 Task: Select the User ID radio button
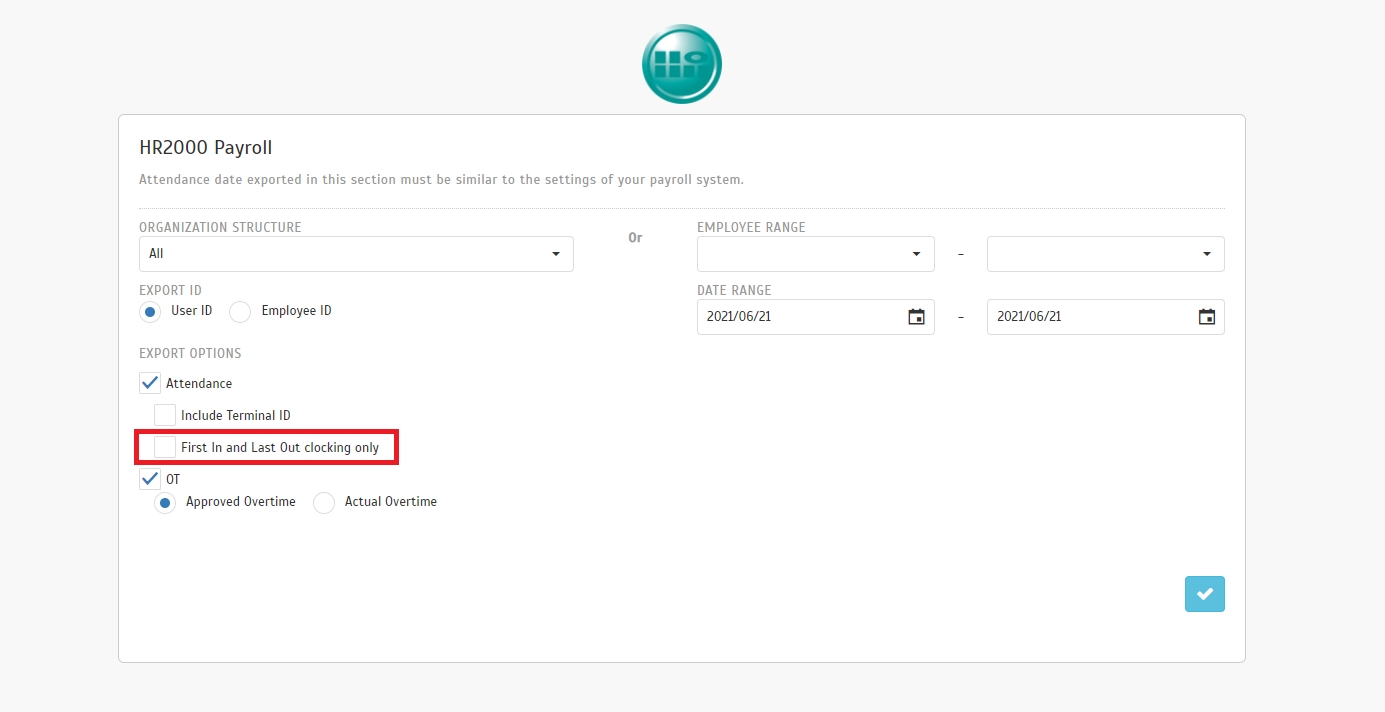[x=150, y=312]
